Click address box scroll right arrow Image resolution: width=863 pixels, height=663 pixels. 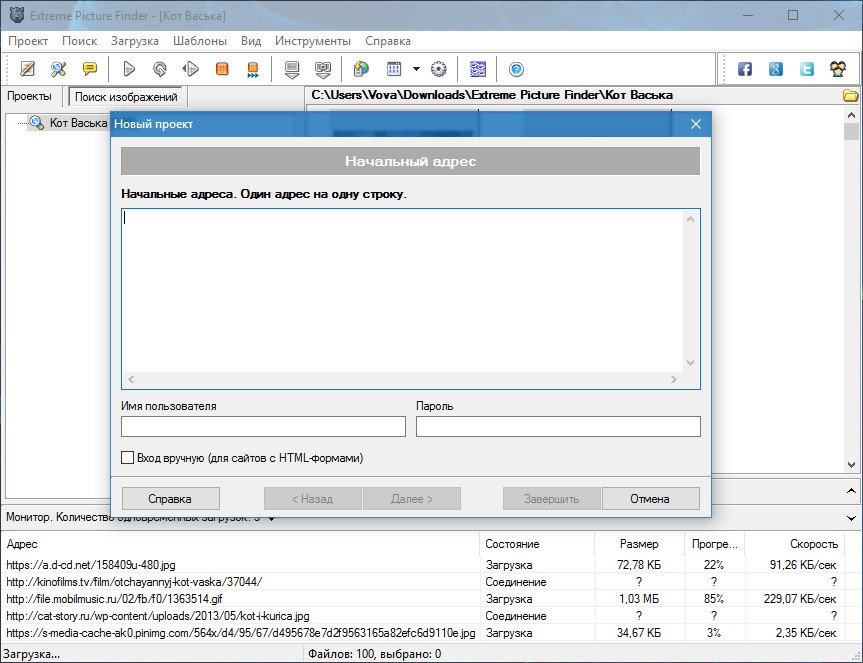coord(674,379)
